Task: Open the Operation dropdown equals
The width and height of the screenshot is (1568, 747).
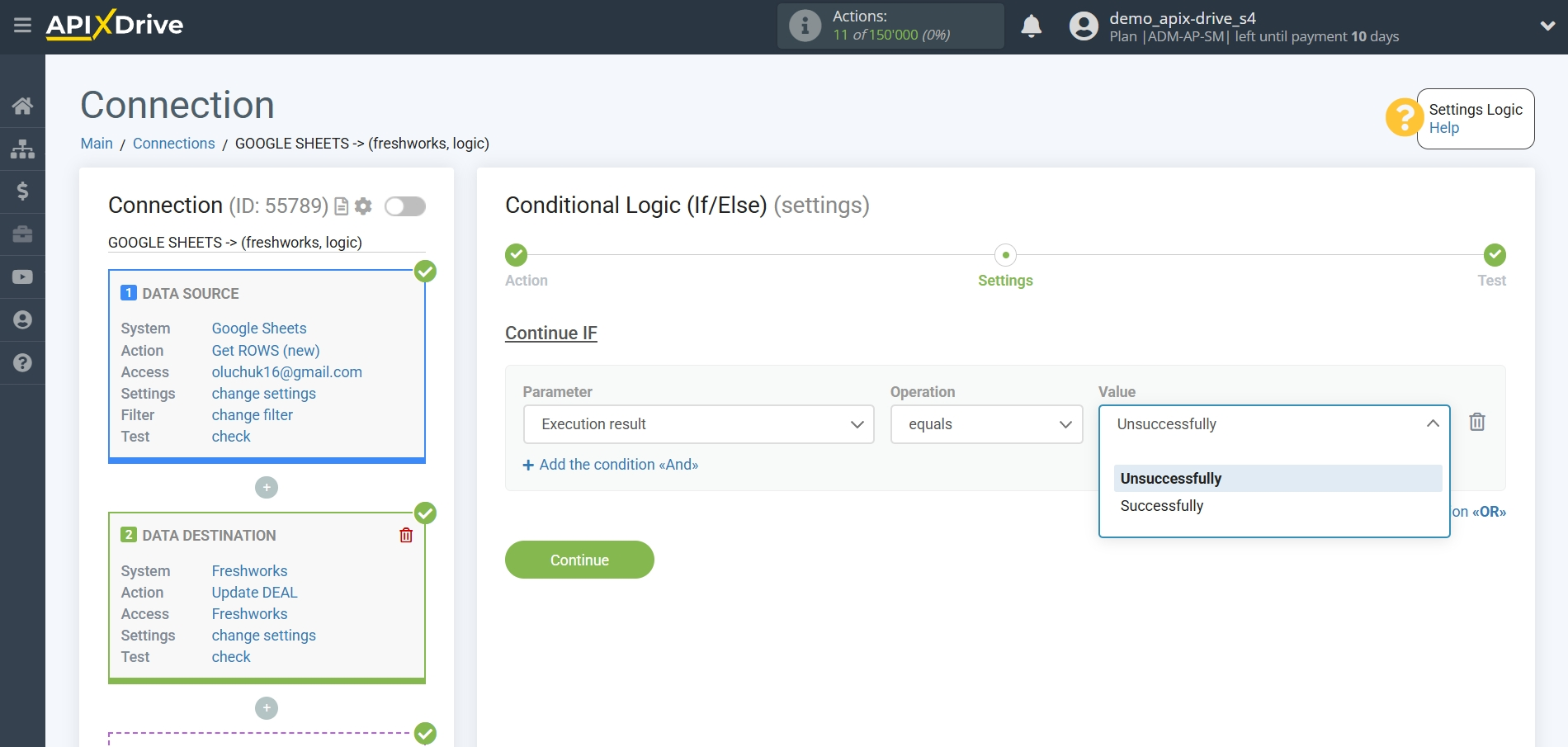Action: (986, 424)
